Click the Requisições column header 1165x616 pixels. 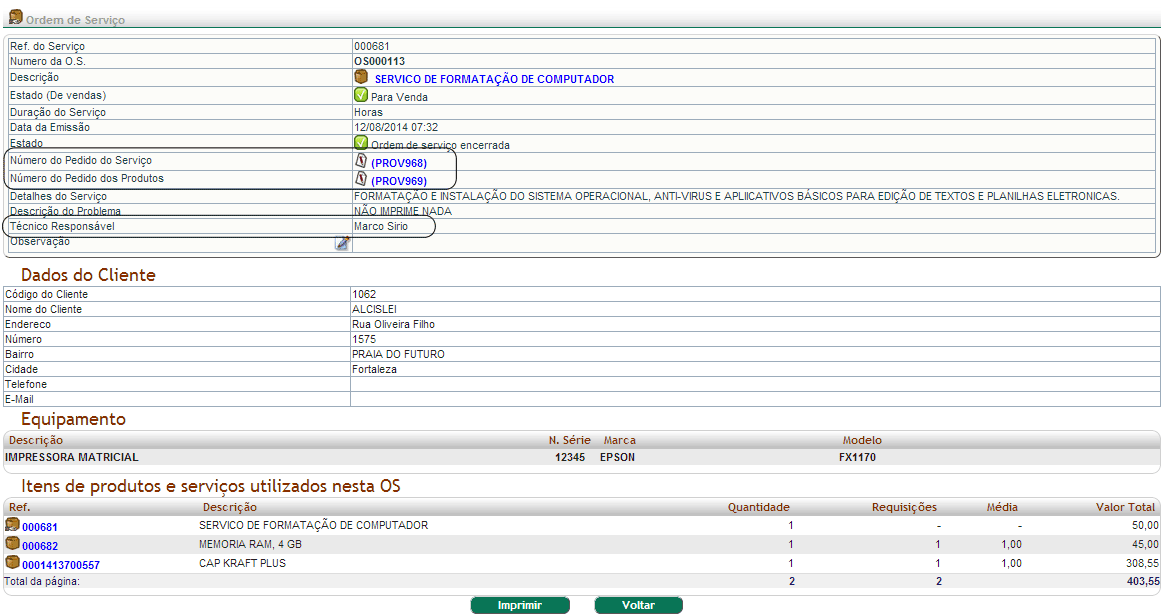904,507
